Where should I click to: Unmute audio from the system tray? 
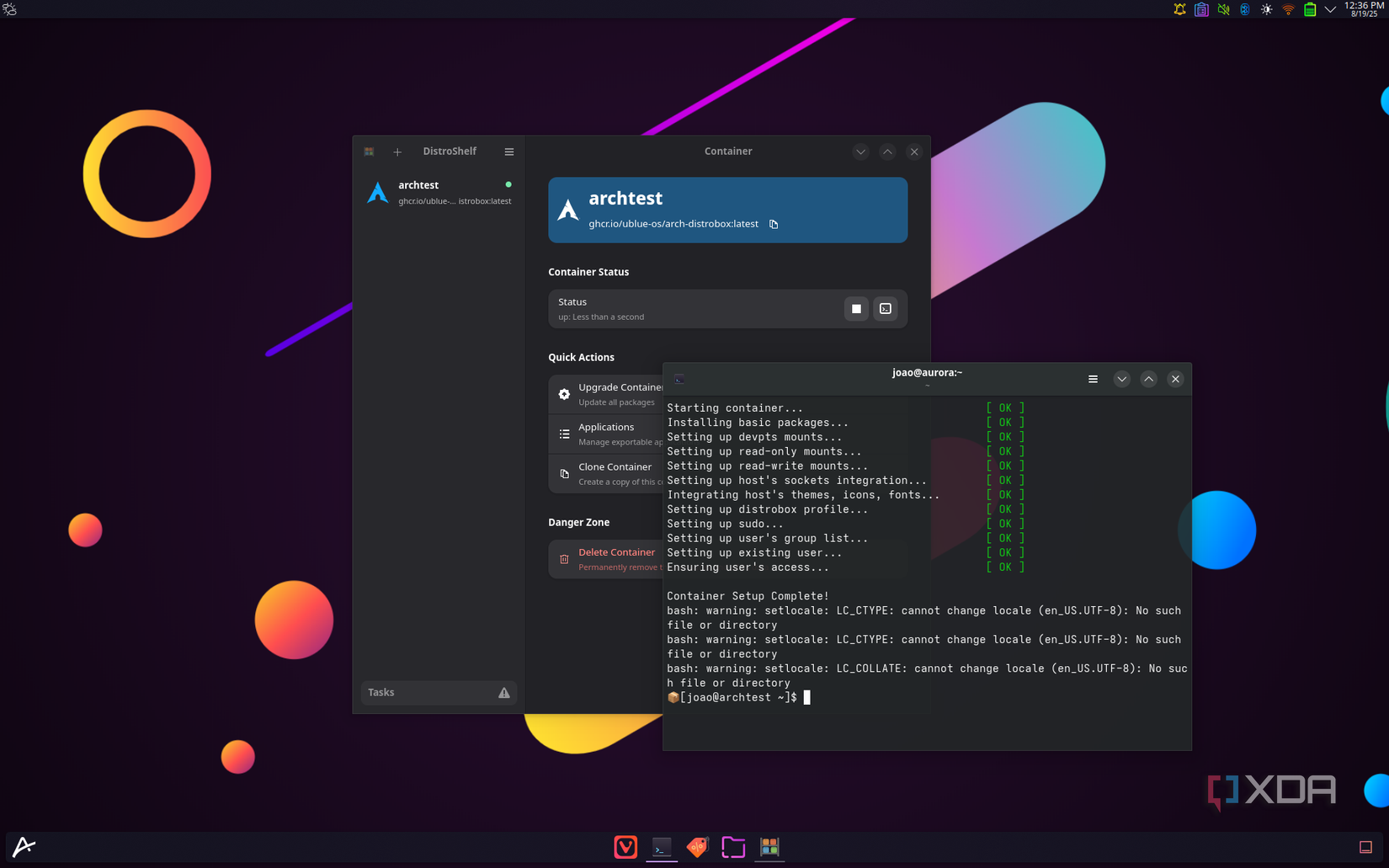1223,9
